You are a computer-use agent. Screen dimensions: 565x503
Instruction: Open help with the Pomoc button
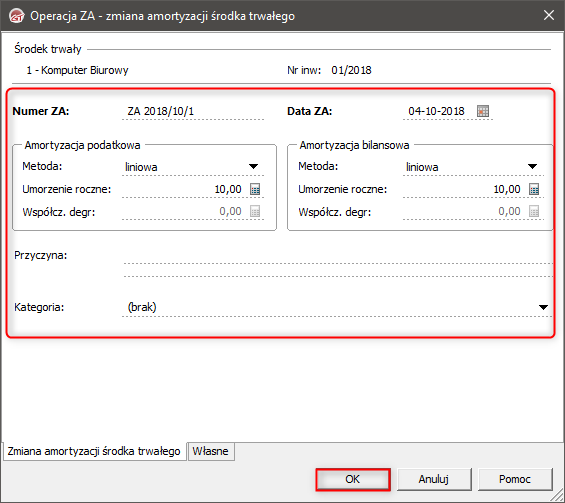pyautogui.click(x=515, y=479)
